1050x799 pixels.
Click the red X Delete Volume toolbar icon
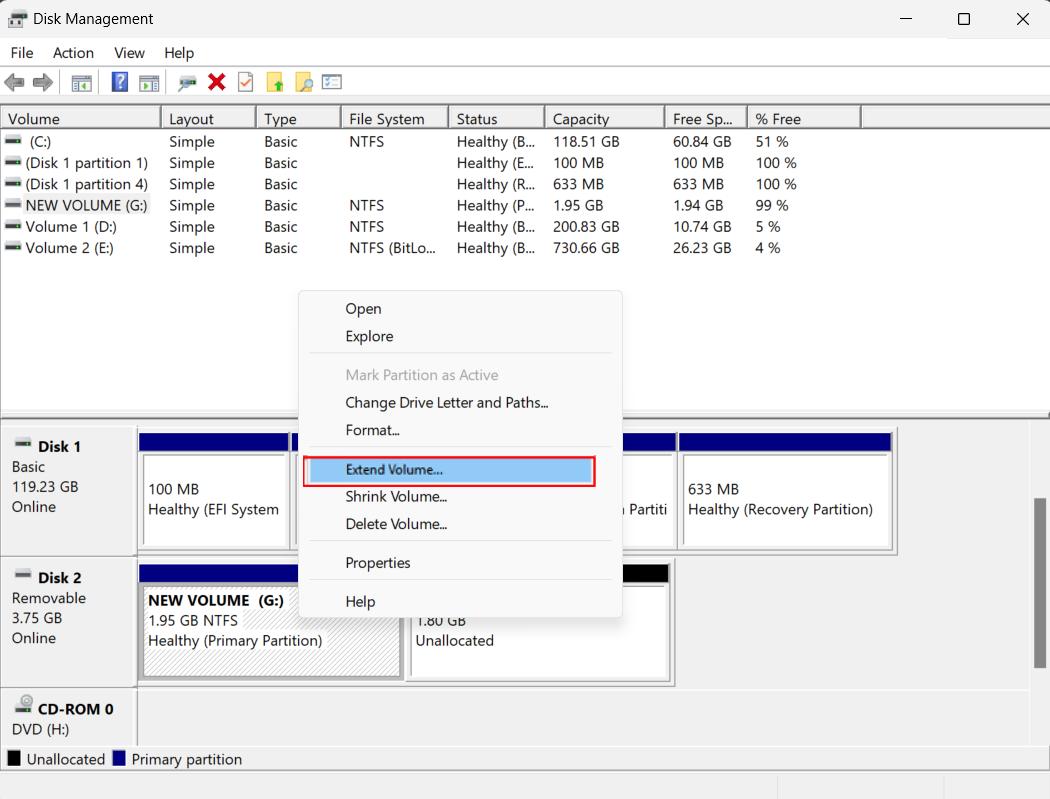coord(216,82)
